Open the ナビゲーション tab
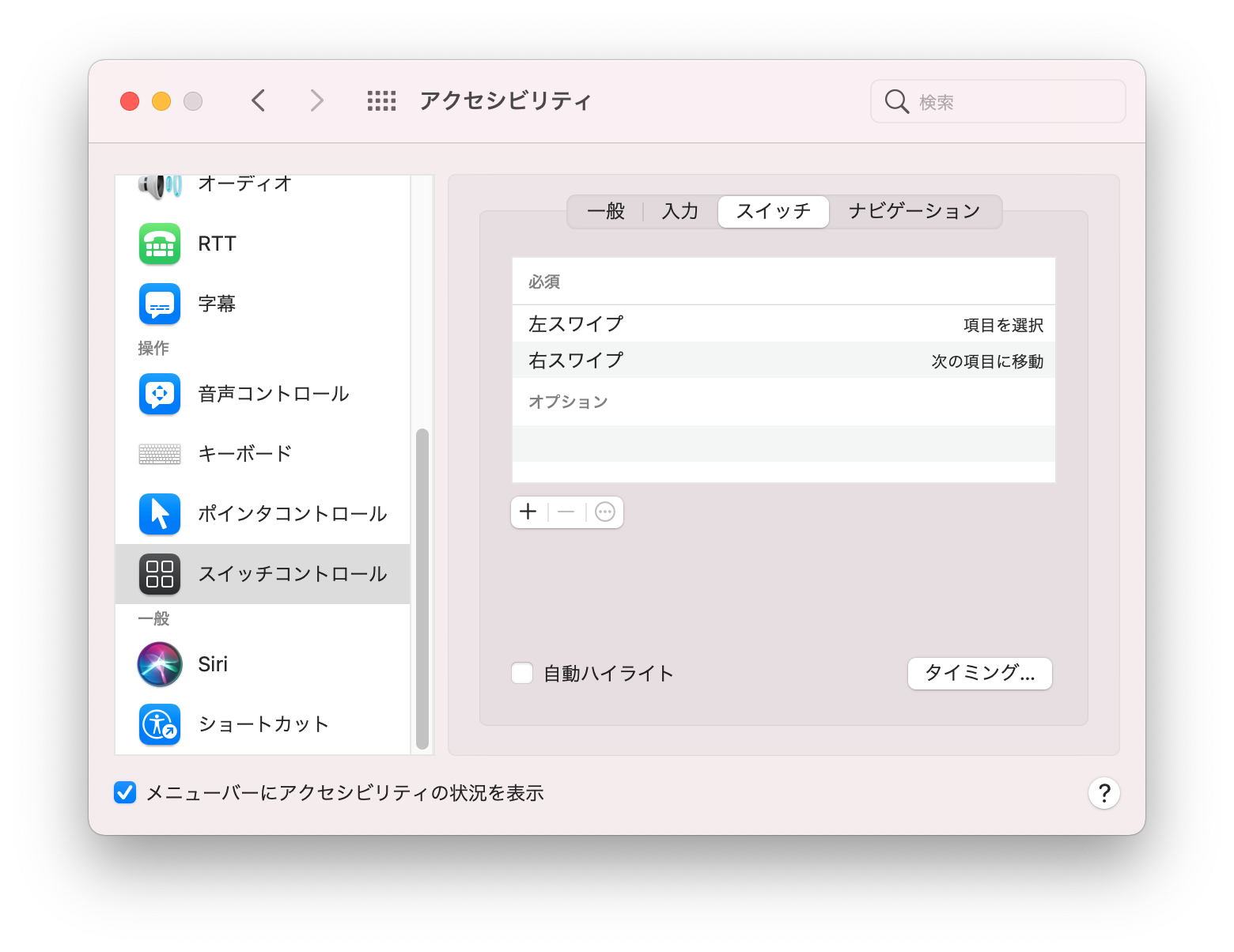Screen dimensions: 1234x952 coord(914,211)
